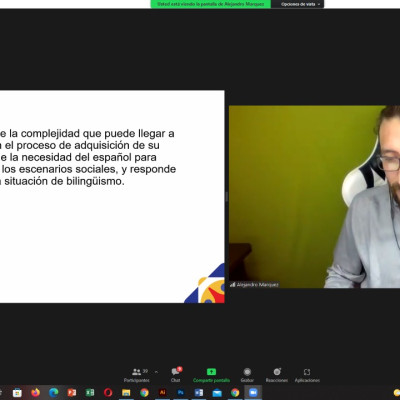400x400 pixels.
Task: Click the shared slide content area
Action: (112, 197)
